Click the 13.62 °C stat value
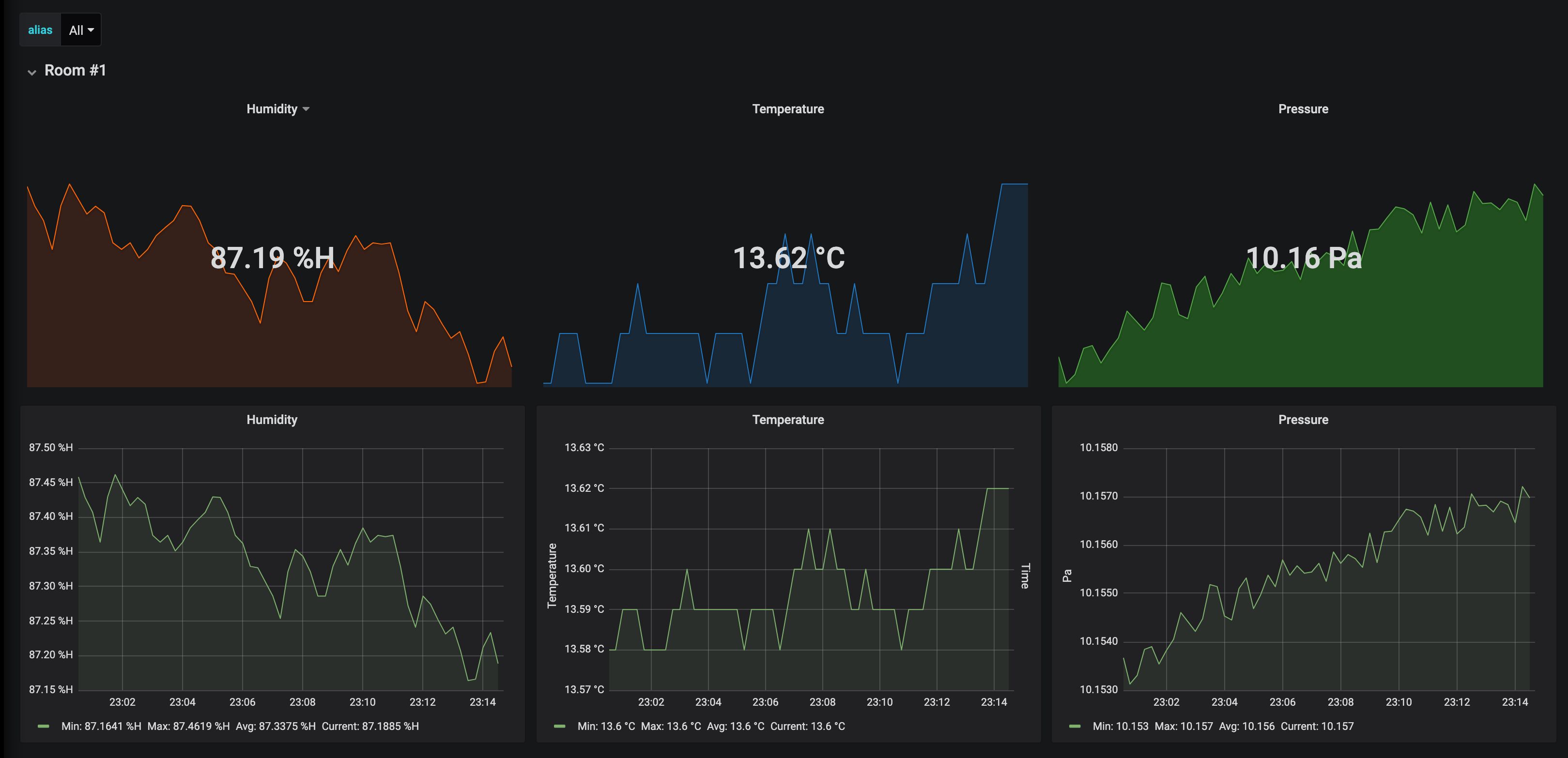The image size is (1568, 758). [788, 258]
